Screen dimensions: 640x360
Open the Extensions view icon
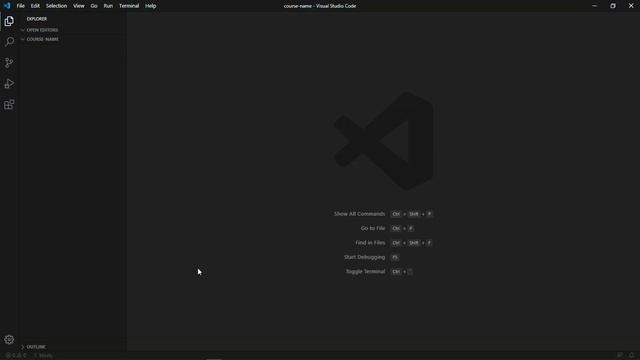pyautogui.click(x=9, y=104)
